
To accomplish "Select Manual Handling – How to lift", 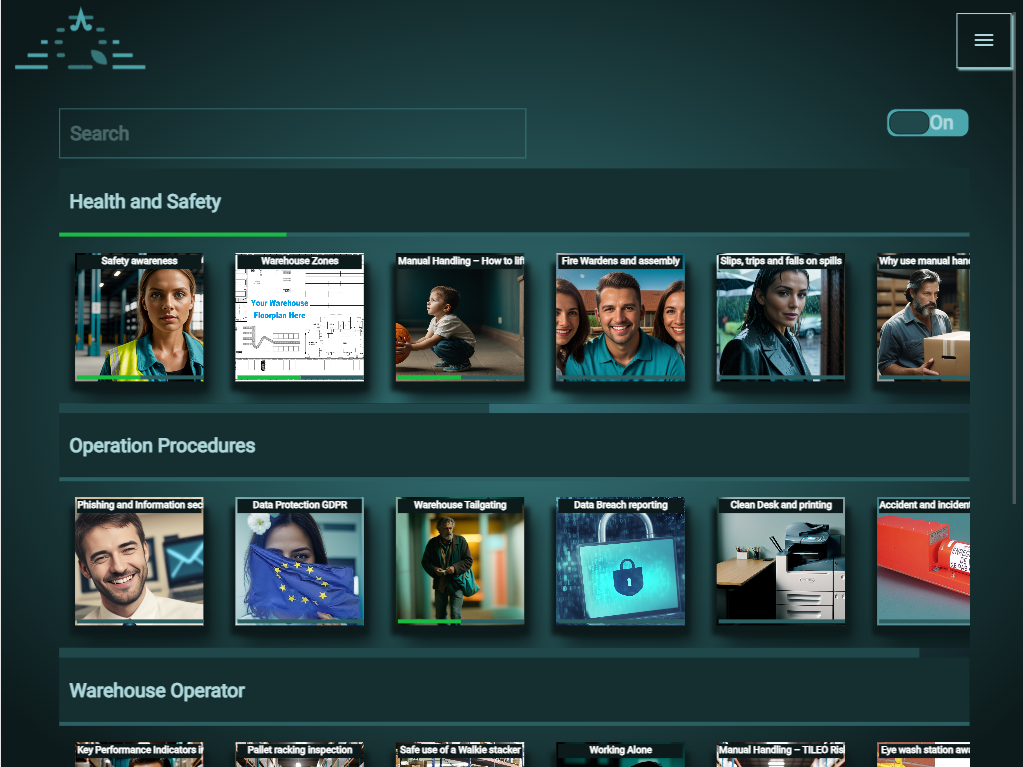I will tap(460, 317).
